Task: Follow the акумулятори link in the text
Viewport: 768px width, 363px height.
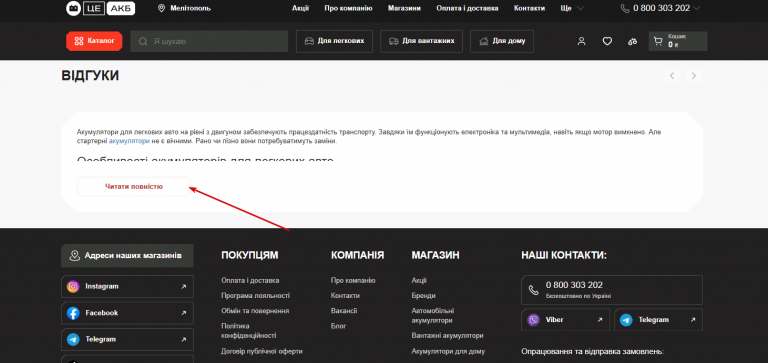Action: (129, 141)
